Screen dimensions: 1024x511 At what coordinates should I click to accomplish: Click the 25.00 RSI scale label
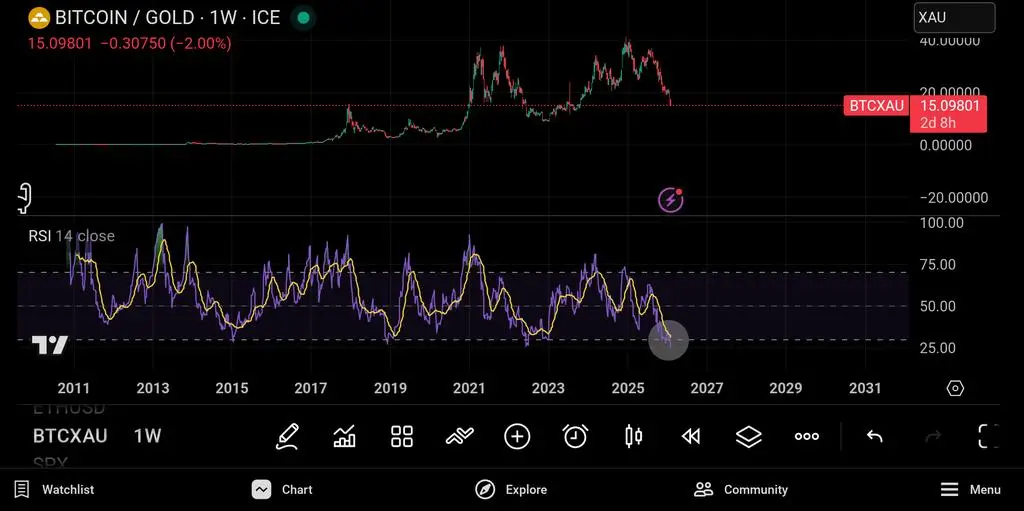(x=937, y=348)
